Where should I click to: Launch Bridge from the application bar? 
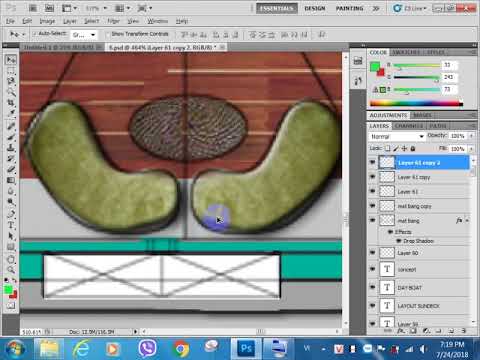[x=33, y=8]
